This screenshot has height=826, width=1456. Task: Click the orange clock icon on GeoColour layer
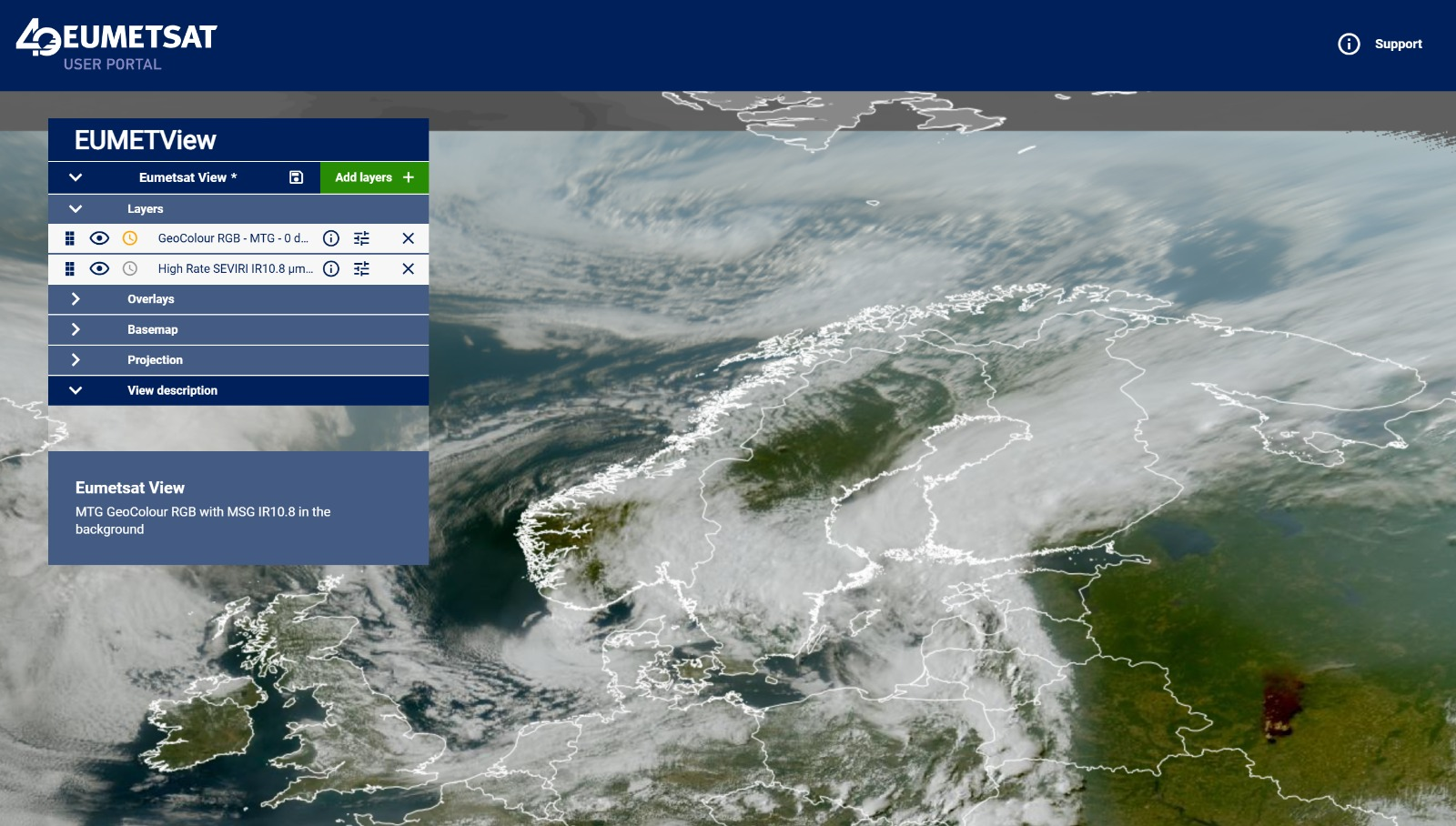click(x=130, y=238)
